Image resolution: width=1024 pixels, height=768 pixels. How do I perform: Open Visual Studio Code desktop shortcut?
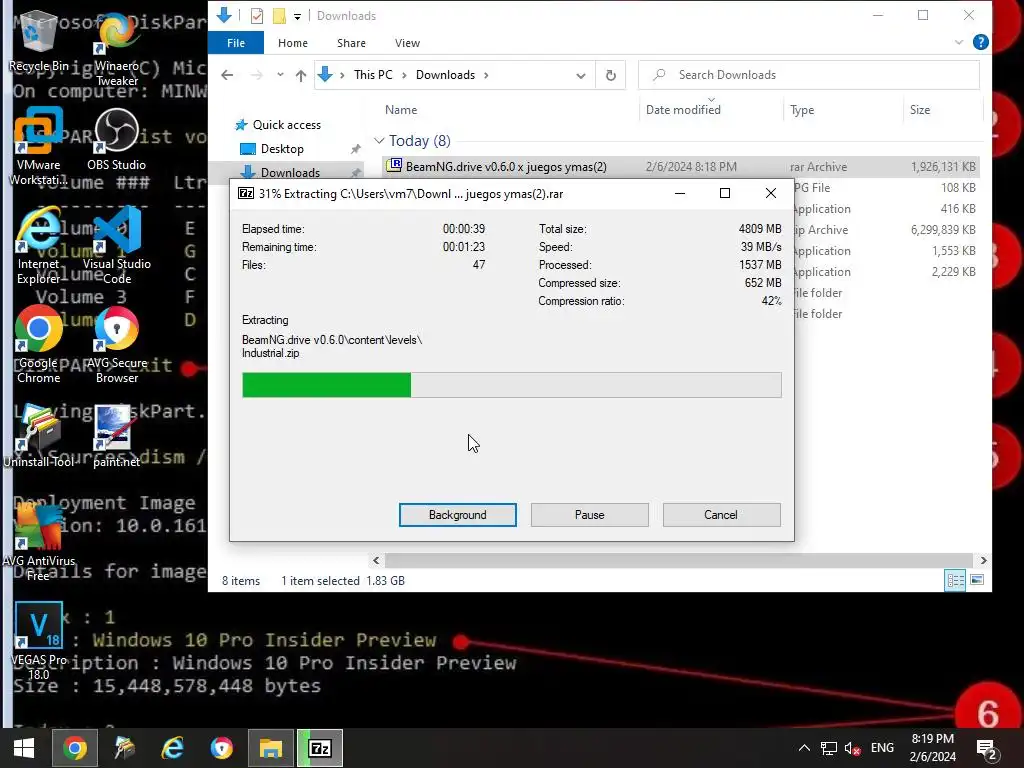(117, 246)
